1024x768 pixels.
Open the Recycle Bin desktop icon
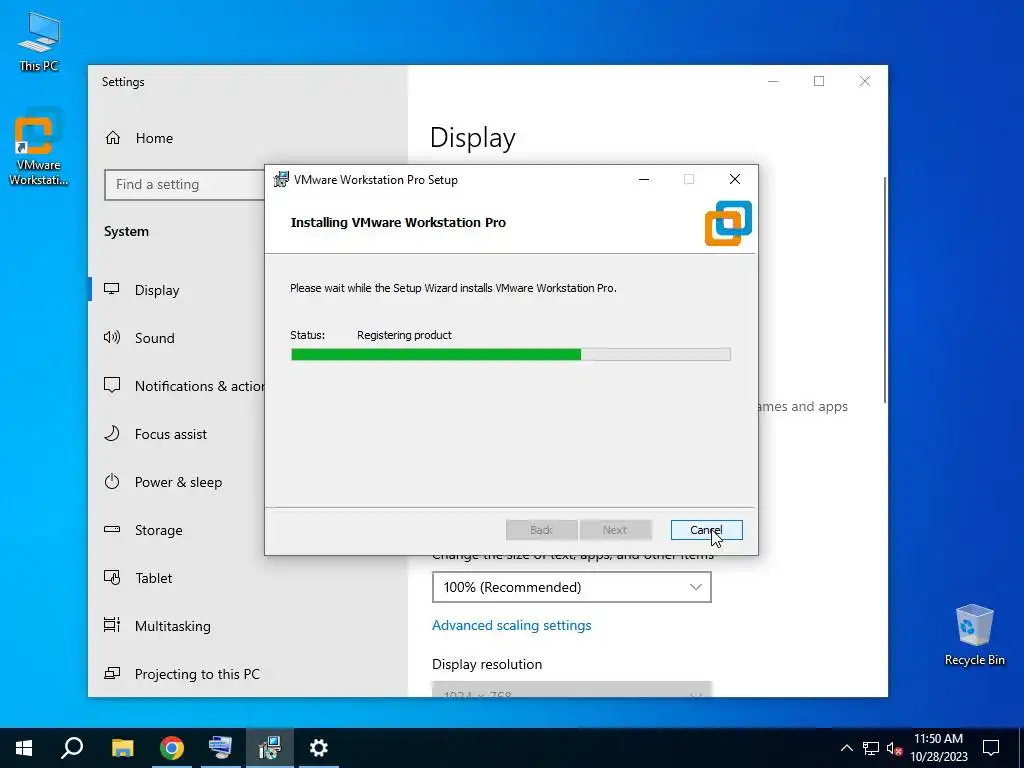[x=974, y=635]
